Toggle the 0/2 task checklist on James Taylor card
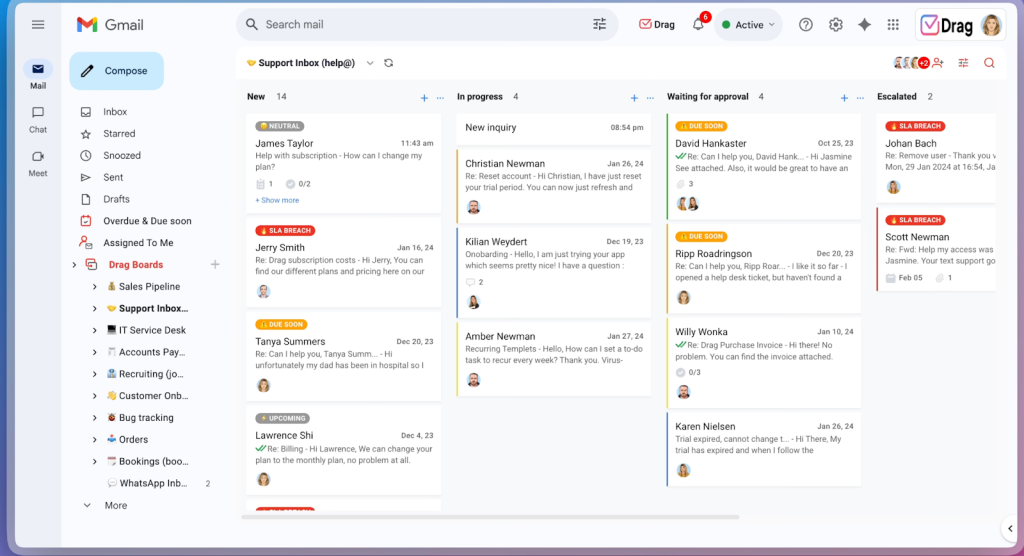The height and width of the screenshot is (556, 1024). pos(291,184)
